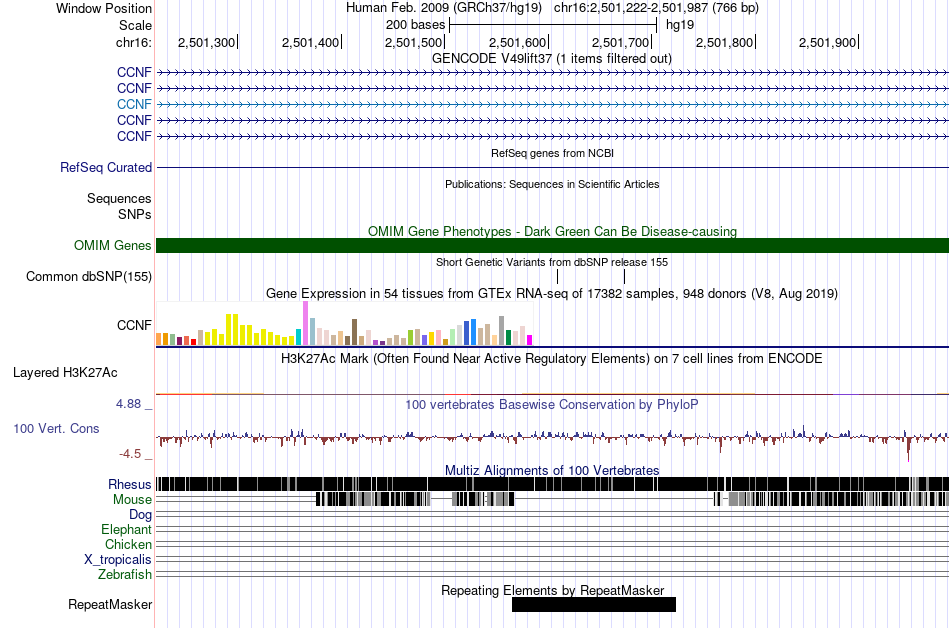
Task: Click the -4.5 conservation lower value
Action: (x=130, y=454)
